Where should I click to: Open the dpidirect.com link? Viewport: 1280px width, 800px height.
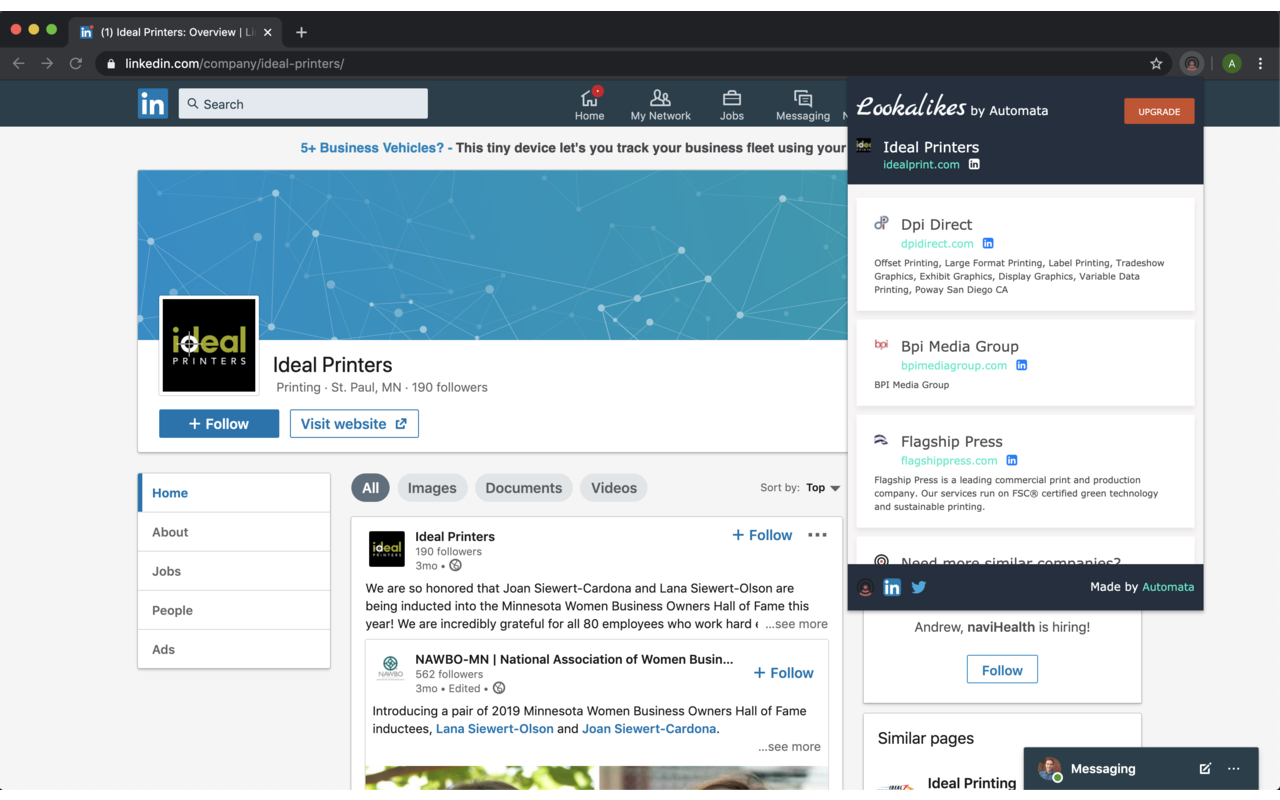937,243
